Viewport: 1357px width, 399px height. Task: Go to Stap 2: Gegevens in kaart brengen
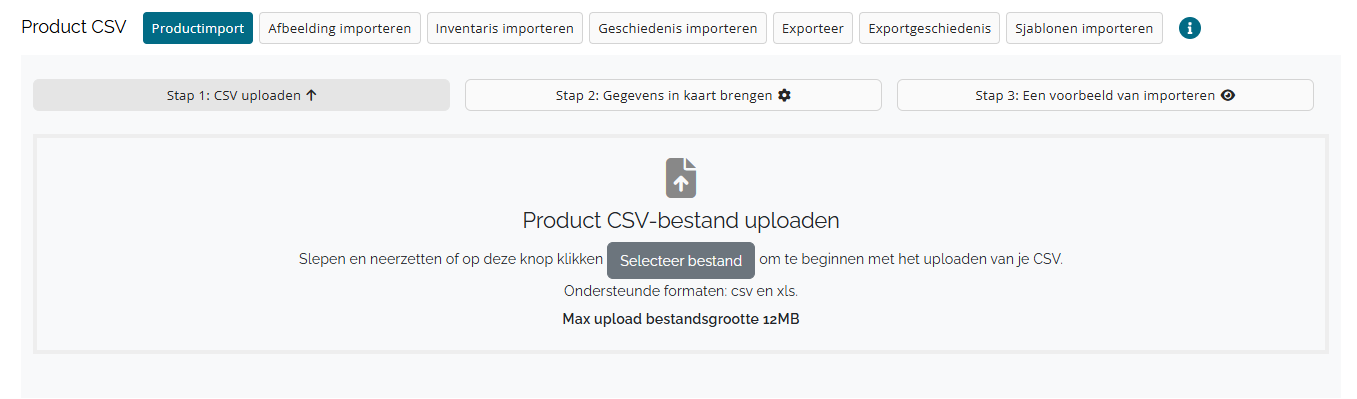[673, 96]
